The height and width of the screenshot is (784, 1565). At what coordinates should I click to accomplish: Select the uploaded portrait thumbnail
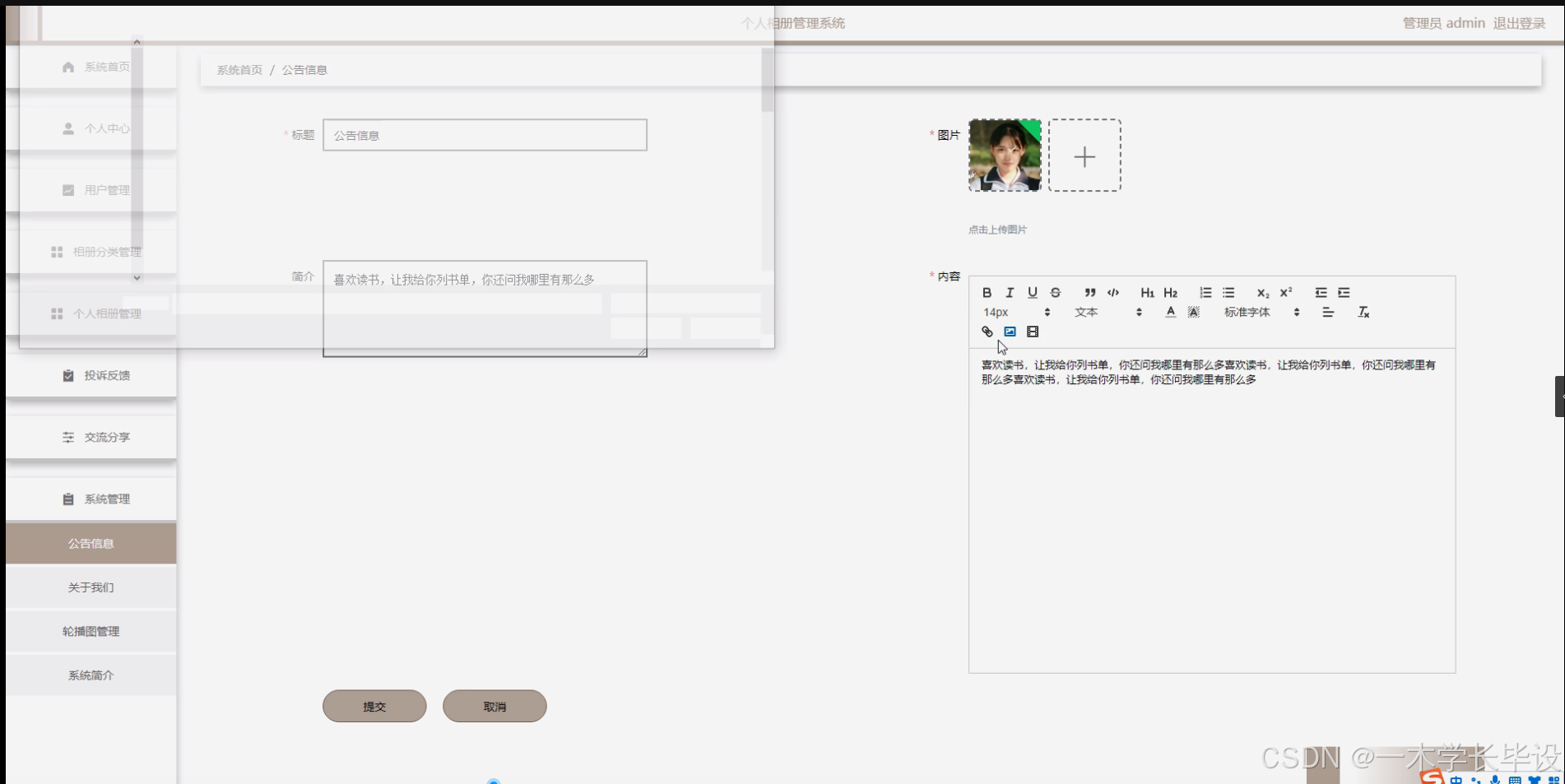[x=1005, y=155]
